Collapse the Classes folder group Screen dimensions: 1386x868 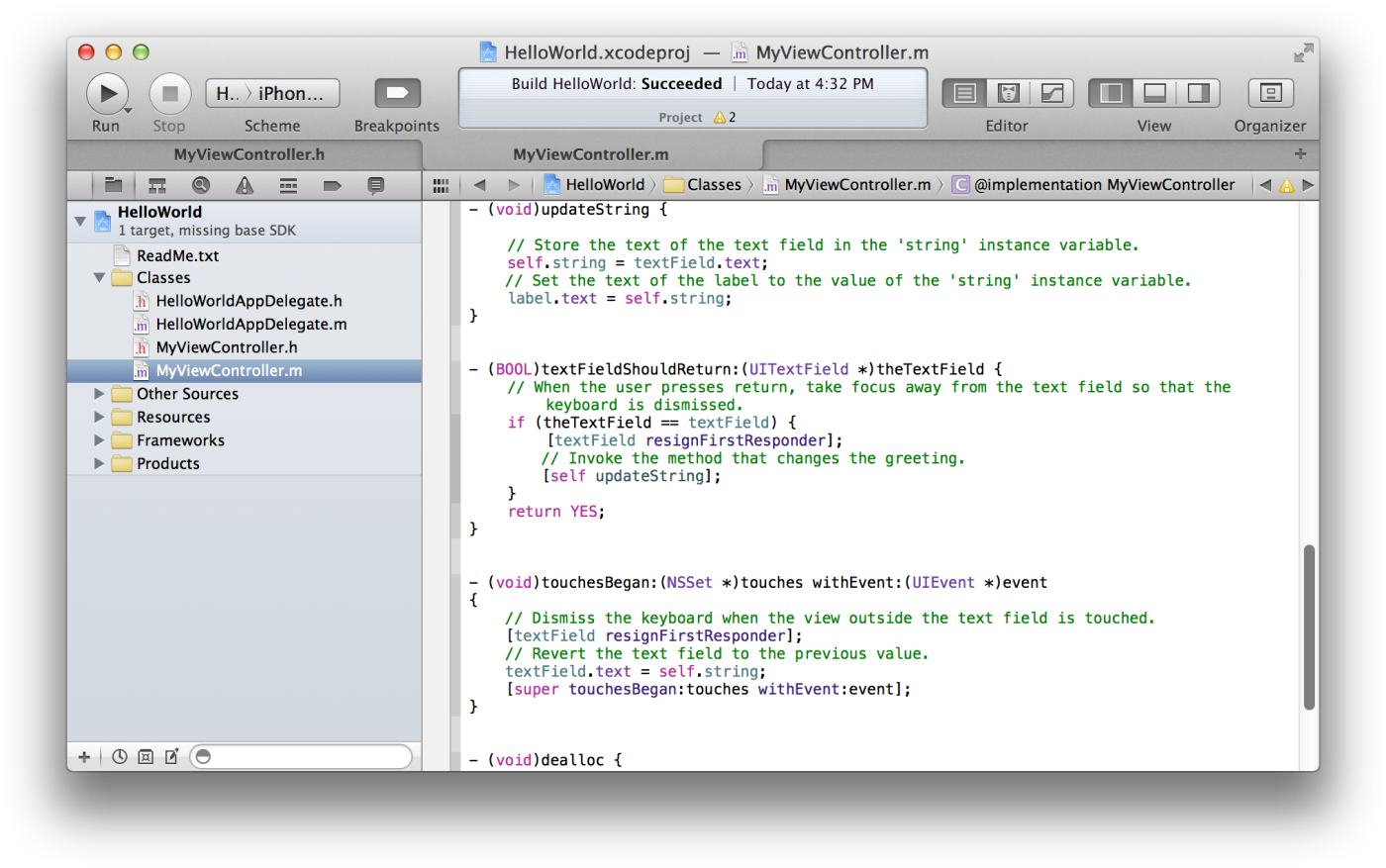tap(99, 278)
